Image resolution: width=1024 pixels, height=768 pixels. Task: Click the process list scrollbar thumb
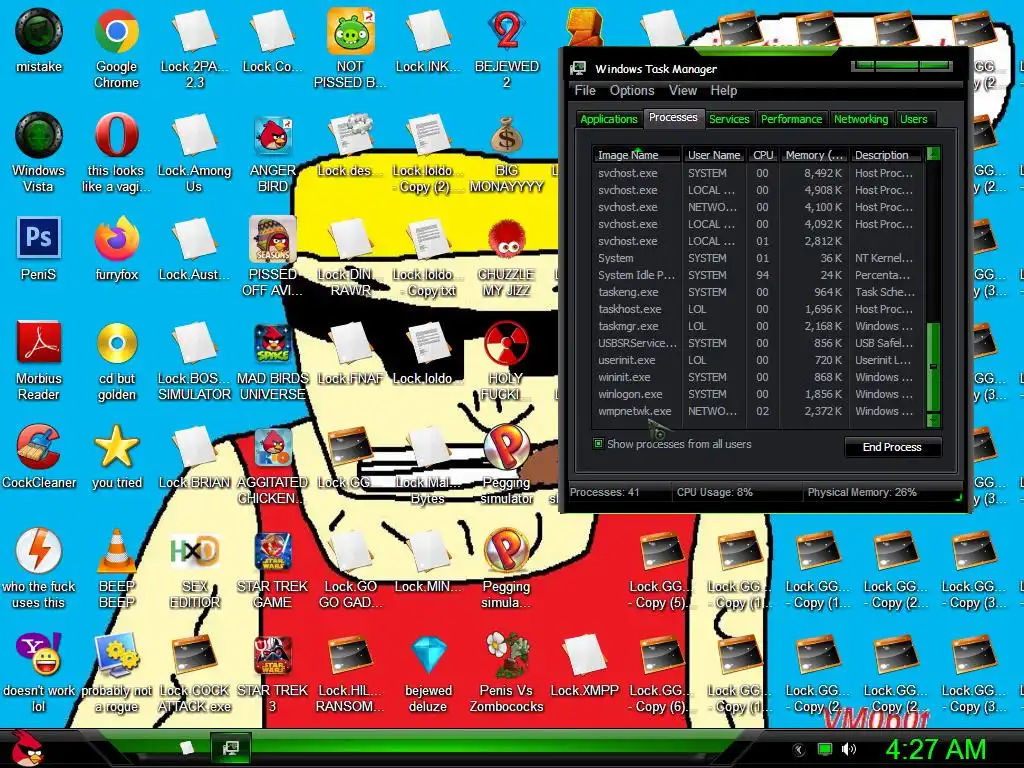933,367
